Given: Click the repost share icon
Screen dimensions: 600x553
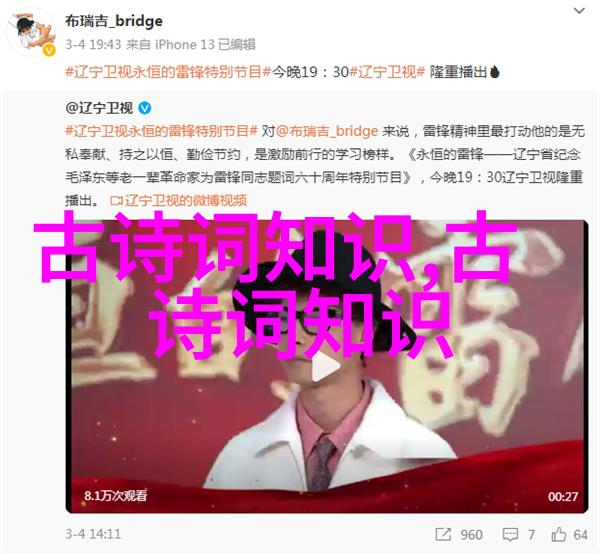Looking at the screenshot, I should pos(443,534).
